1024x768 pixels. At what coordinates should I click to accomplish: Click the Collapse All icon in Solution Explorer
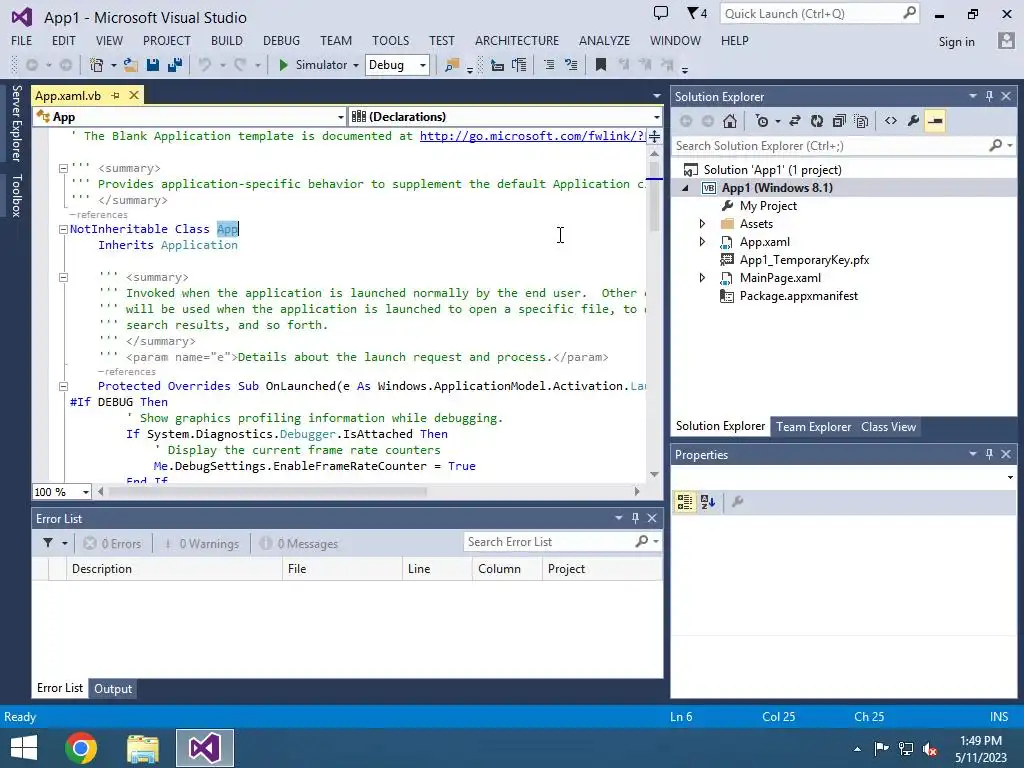pos(839,121)
